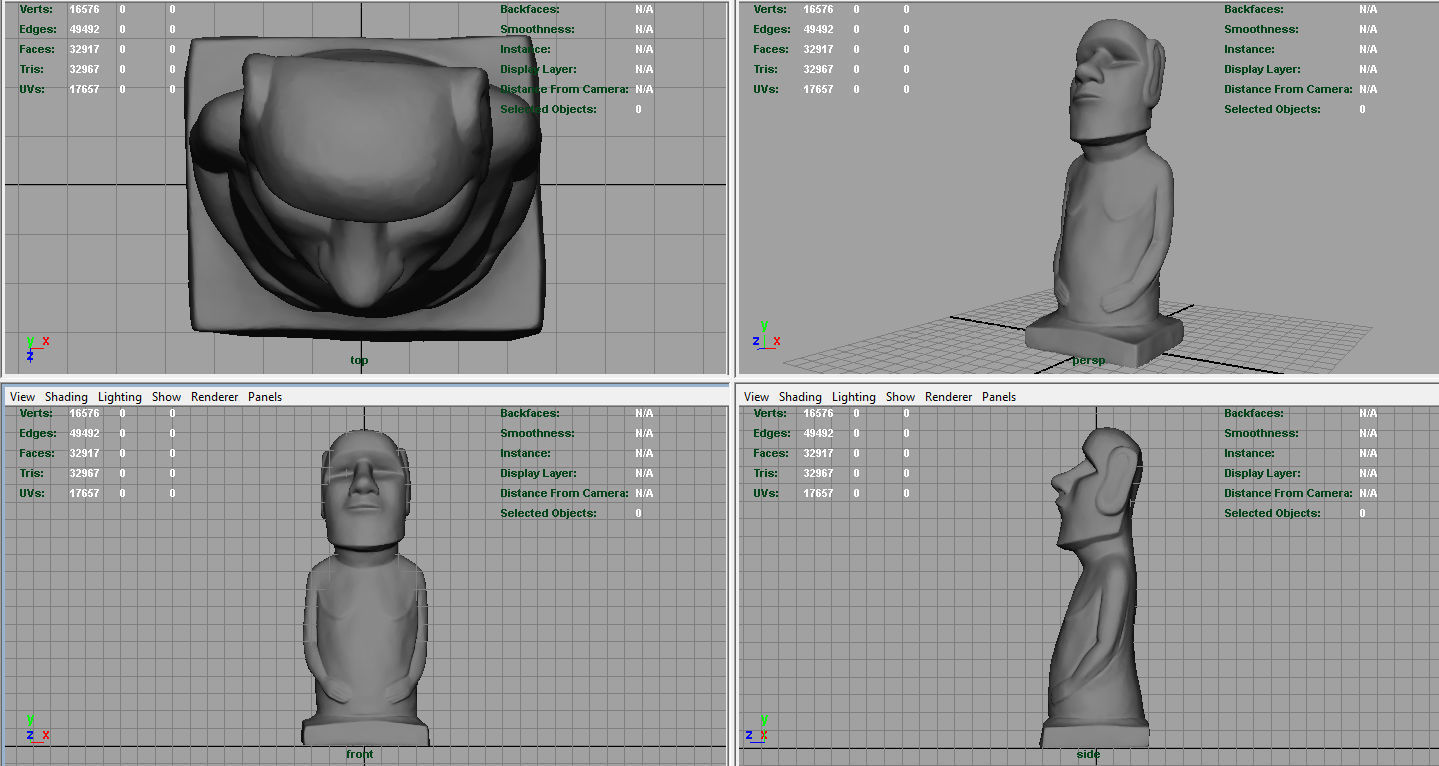
Task: Click the "Display Layer:" label in the front viewport
Action: point(538,473)
